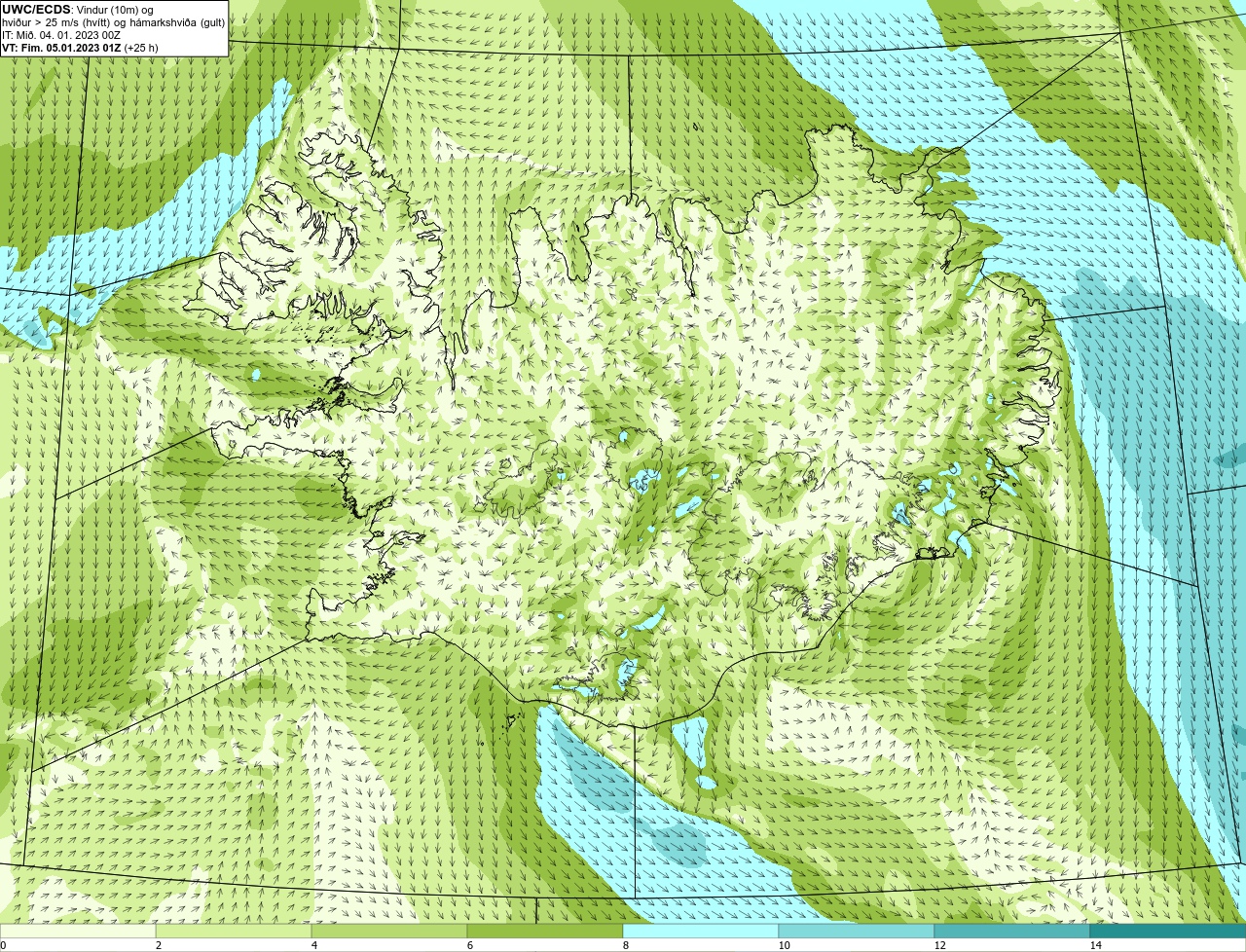Viewport: 1246px width, 952px height.
Task: Click the scale label '14'
Action: [x=1095, y=945]
